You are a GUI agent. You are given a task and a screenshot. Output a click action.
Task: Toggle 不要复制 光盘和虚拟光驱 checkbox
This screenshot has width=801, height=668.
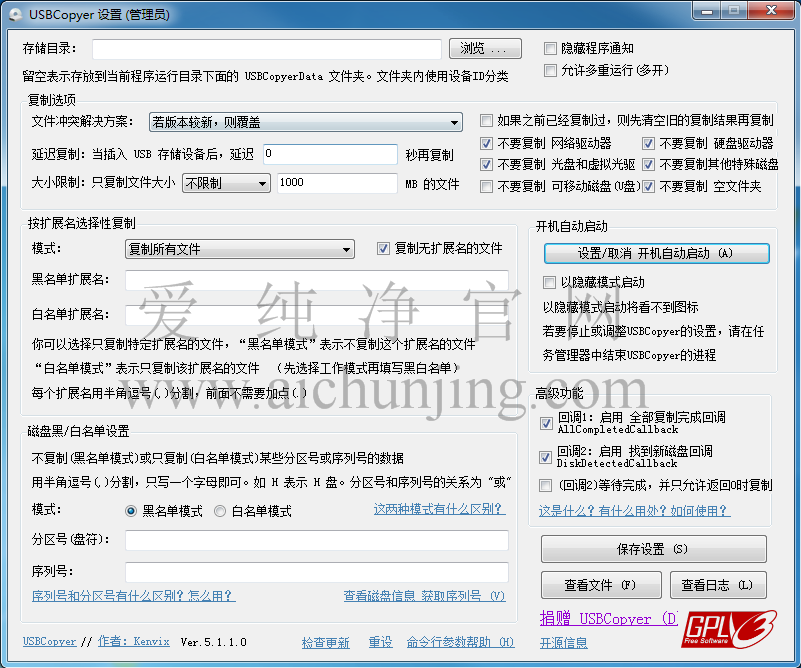coord(486,164)
